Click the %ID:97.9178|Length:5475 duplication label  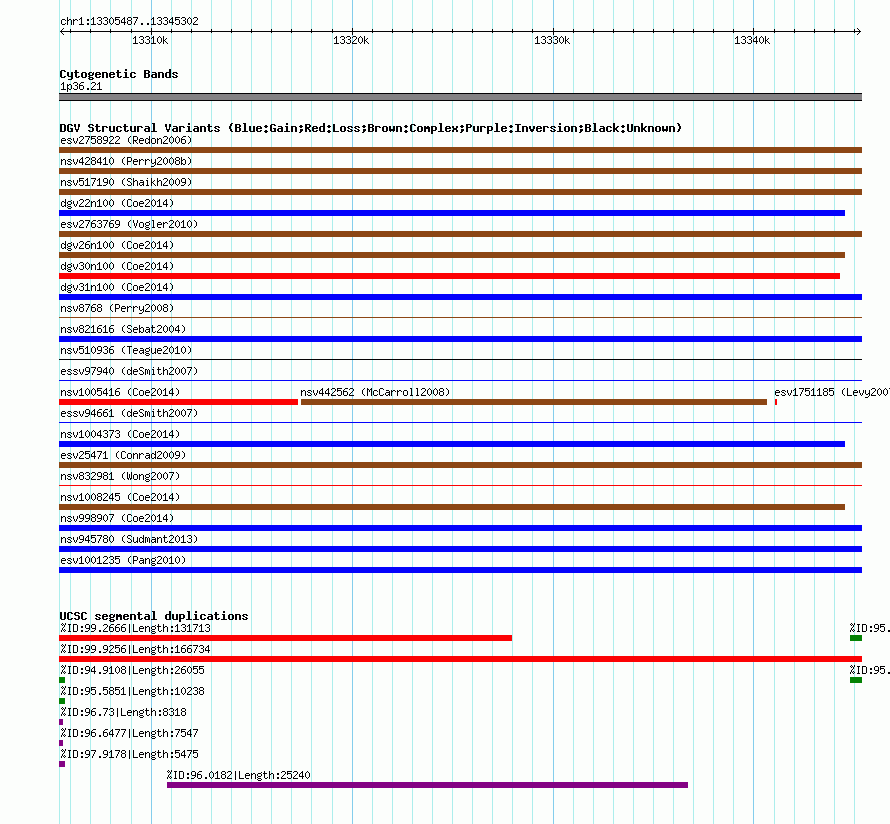click(x=129, y=754)
